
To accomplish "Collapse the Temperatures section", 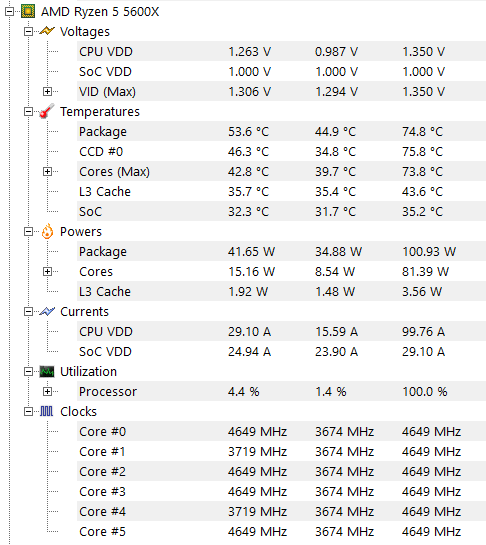I will coord(28,112).
